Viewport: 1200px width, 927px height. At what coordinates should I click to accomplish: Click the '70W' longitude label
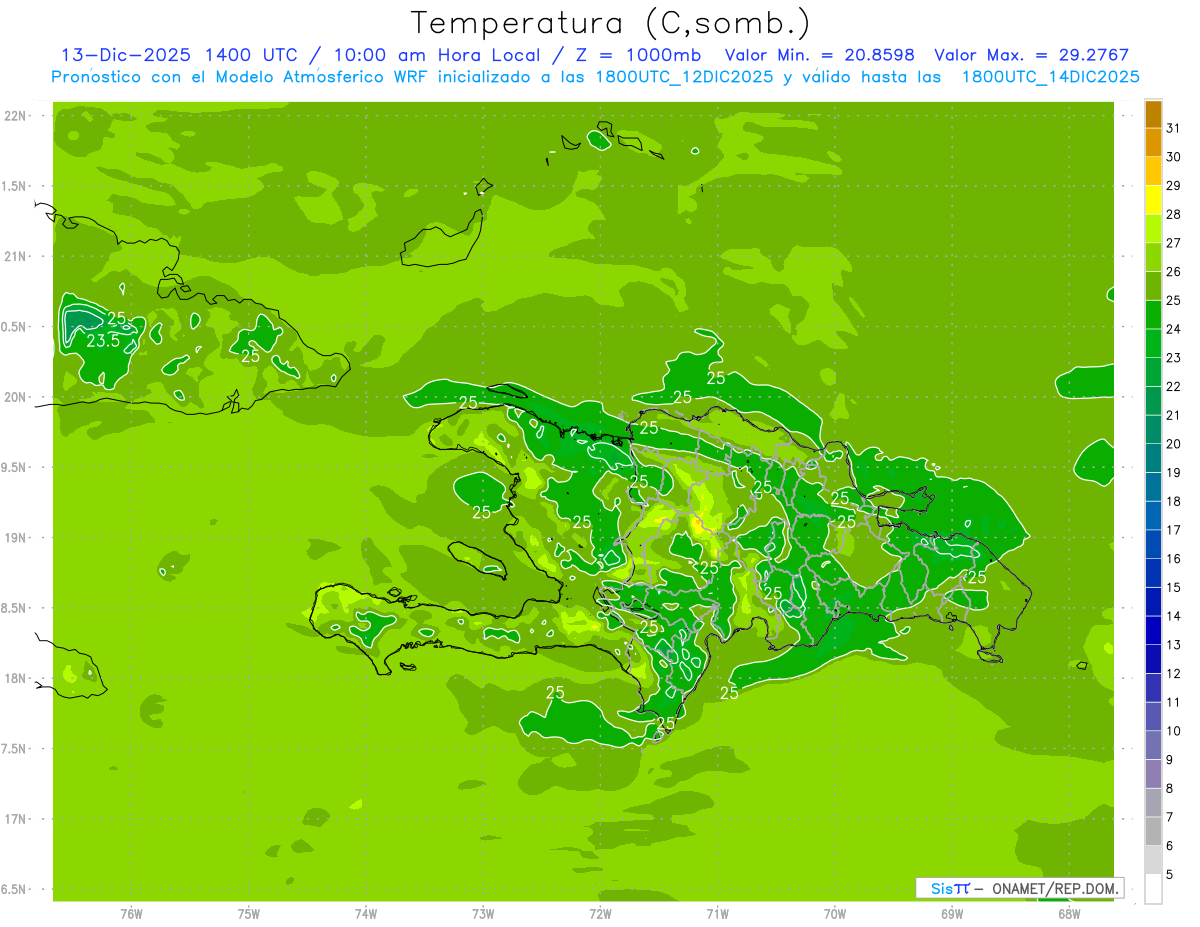tap(835, 913)
